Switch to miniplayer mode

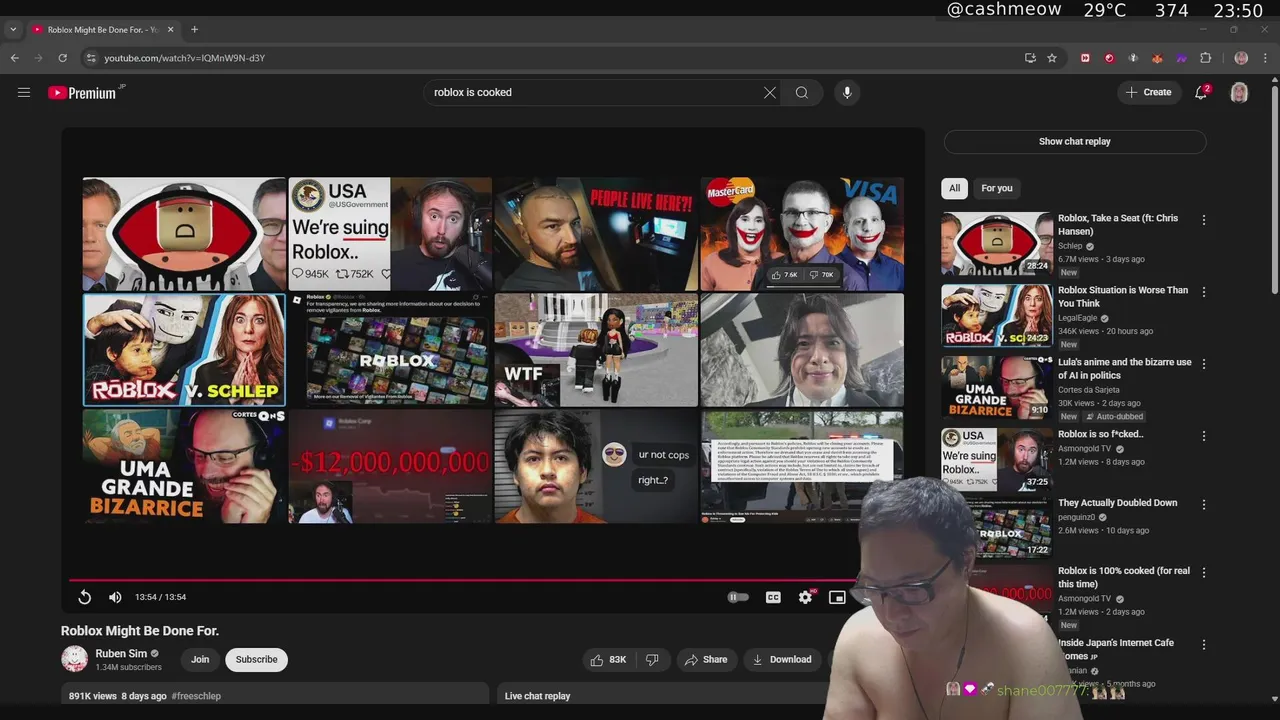(x=837, y=597)
